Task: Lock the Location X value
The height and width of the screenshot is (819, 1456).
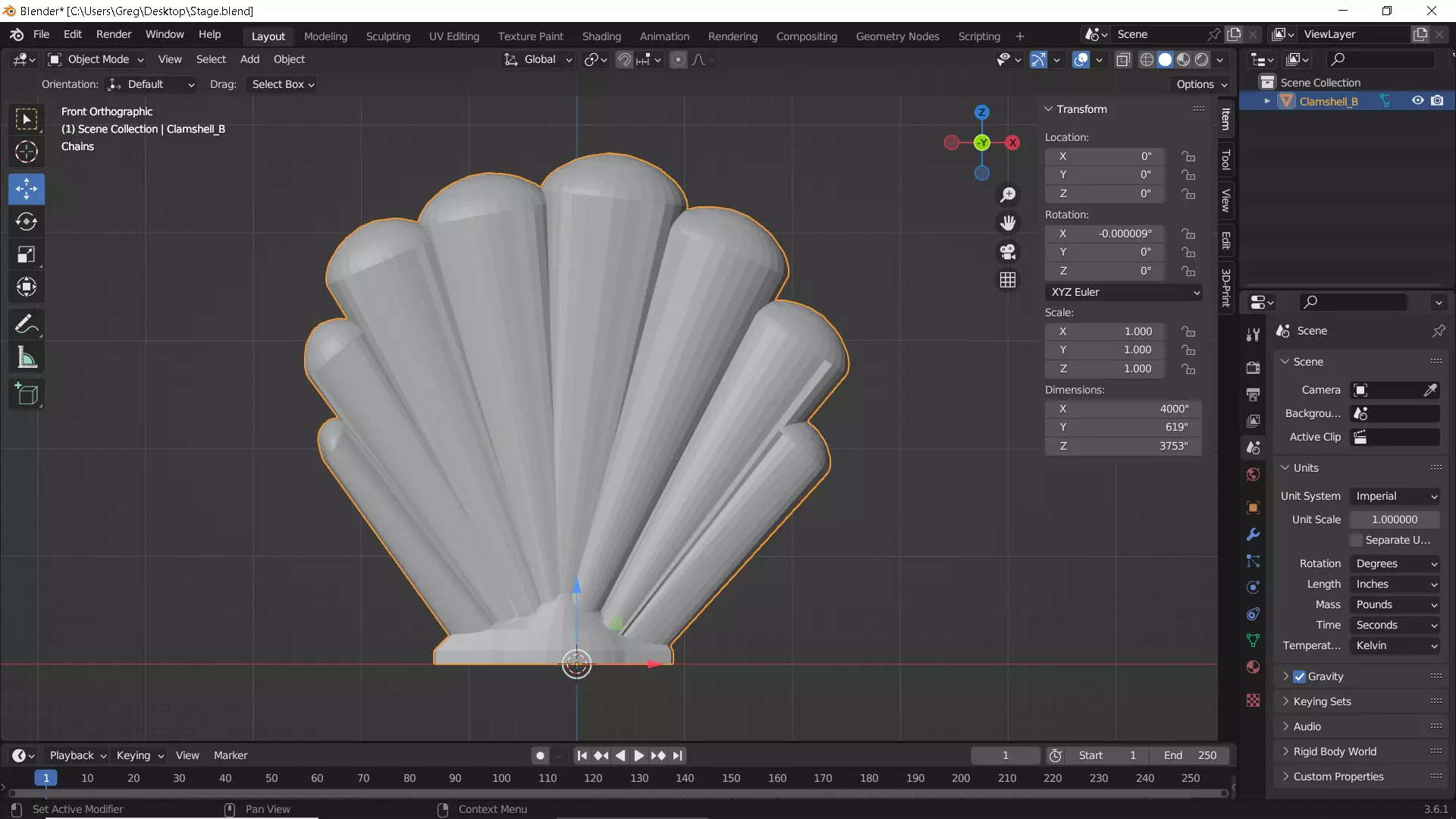Action: point(1188,156)
